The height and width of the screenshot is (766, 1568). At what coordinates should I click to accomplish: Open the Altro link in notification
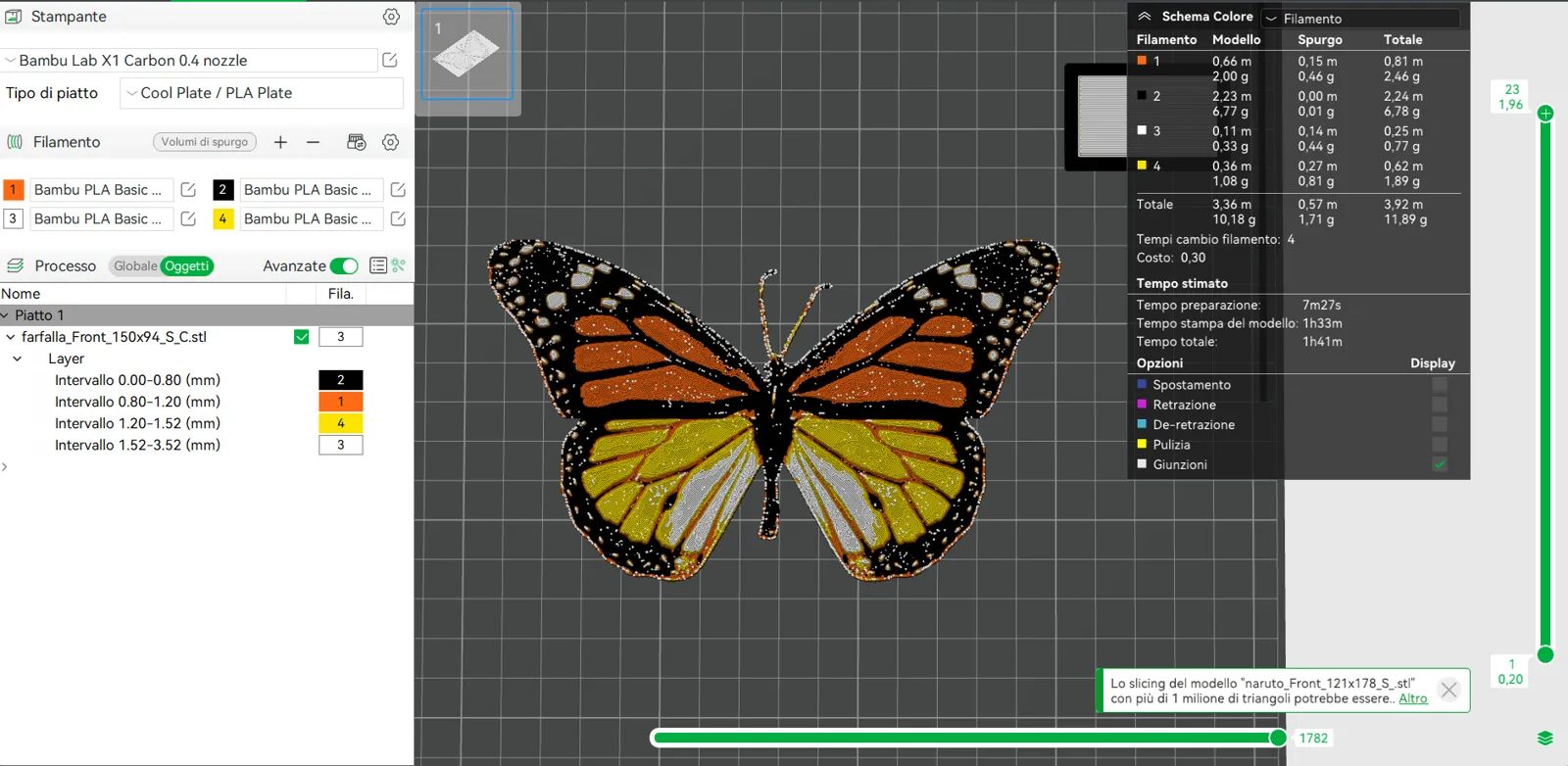coord(1413,698)
